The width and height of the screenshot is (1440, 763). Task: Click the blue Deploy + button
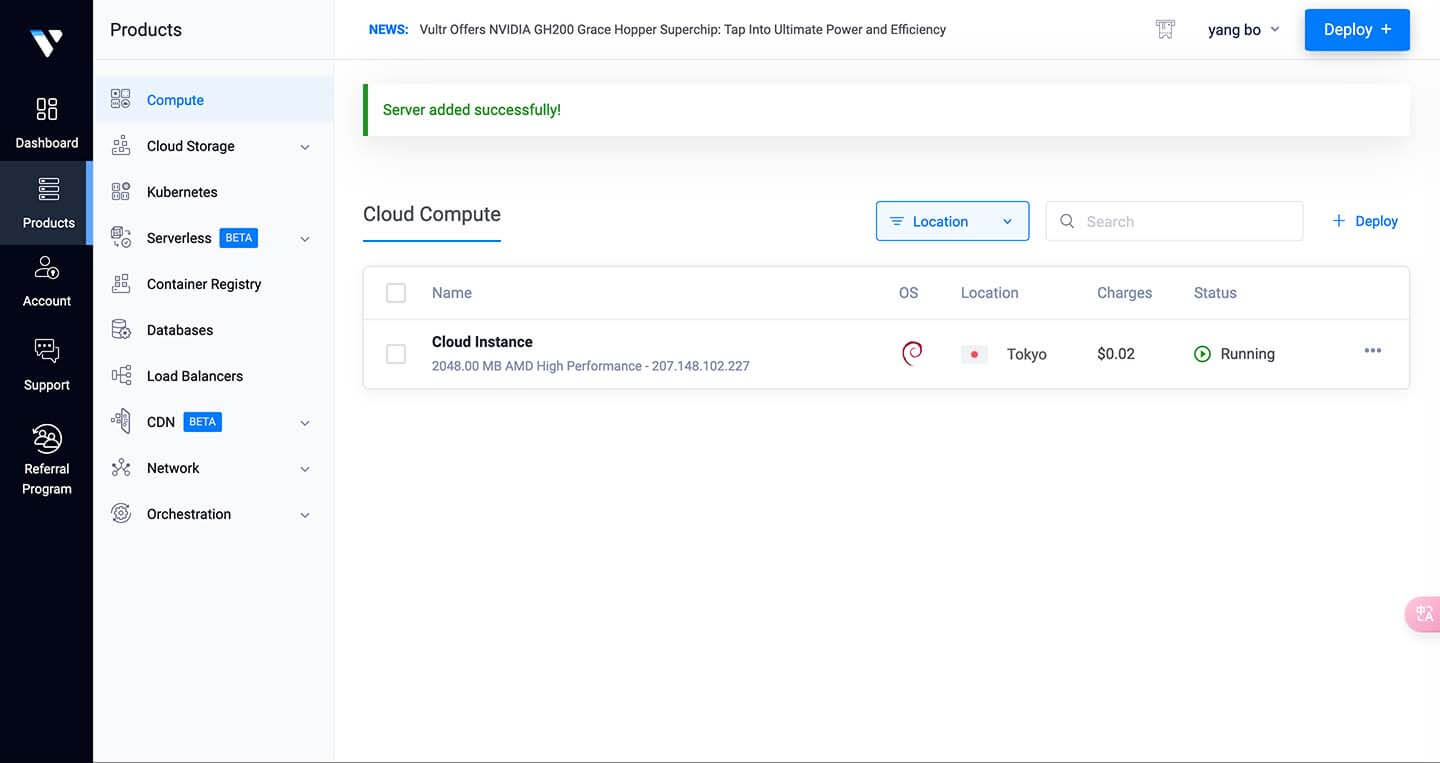coord(1357,30)
